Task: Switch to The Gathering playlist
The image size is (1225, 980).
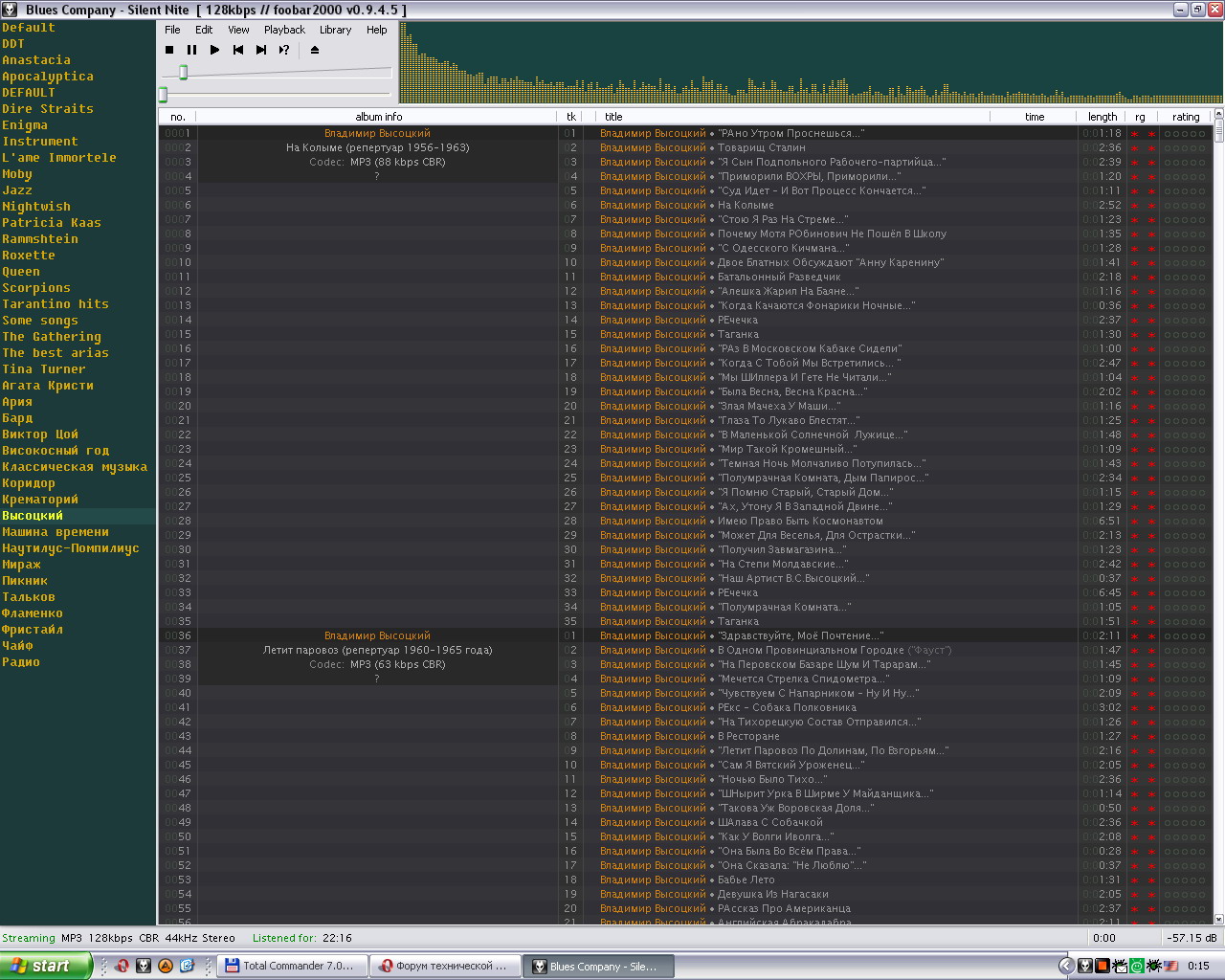Action: pos(52,337)
